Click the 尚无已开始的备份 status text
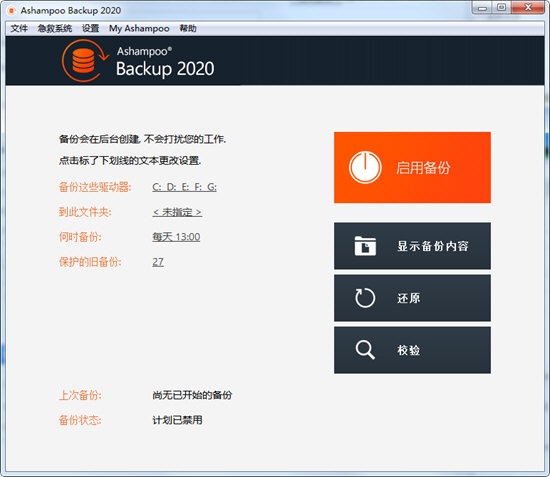550x477 pixels. [x=192, y=395]
